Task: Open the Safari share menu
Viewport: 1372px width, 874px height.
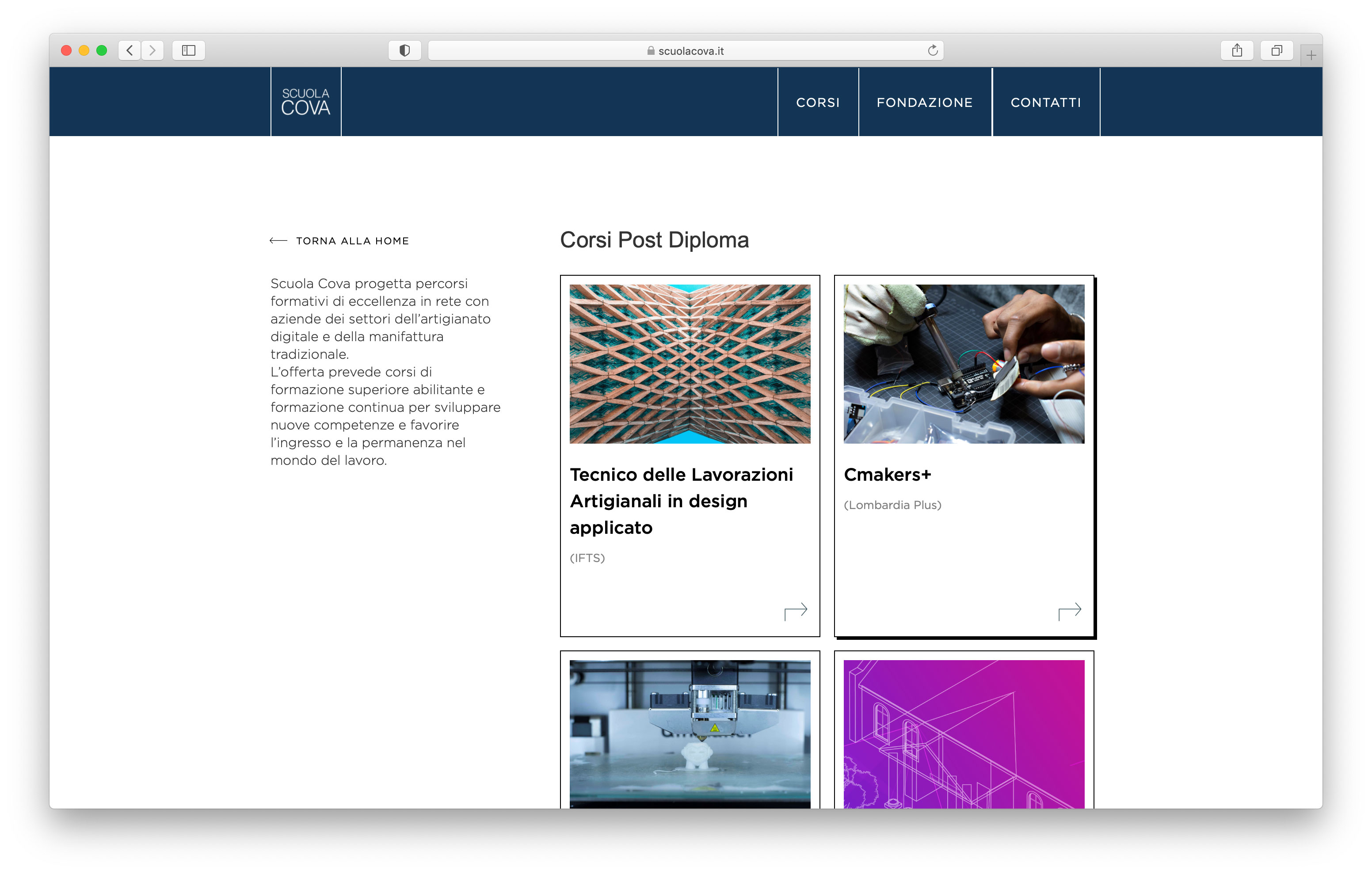Action: coord(1237,51)
